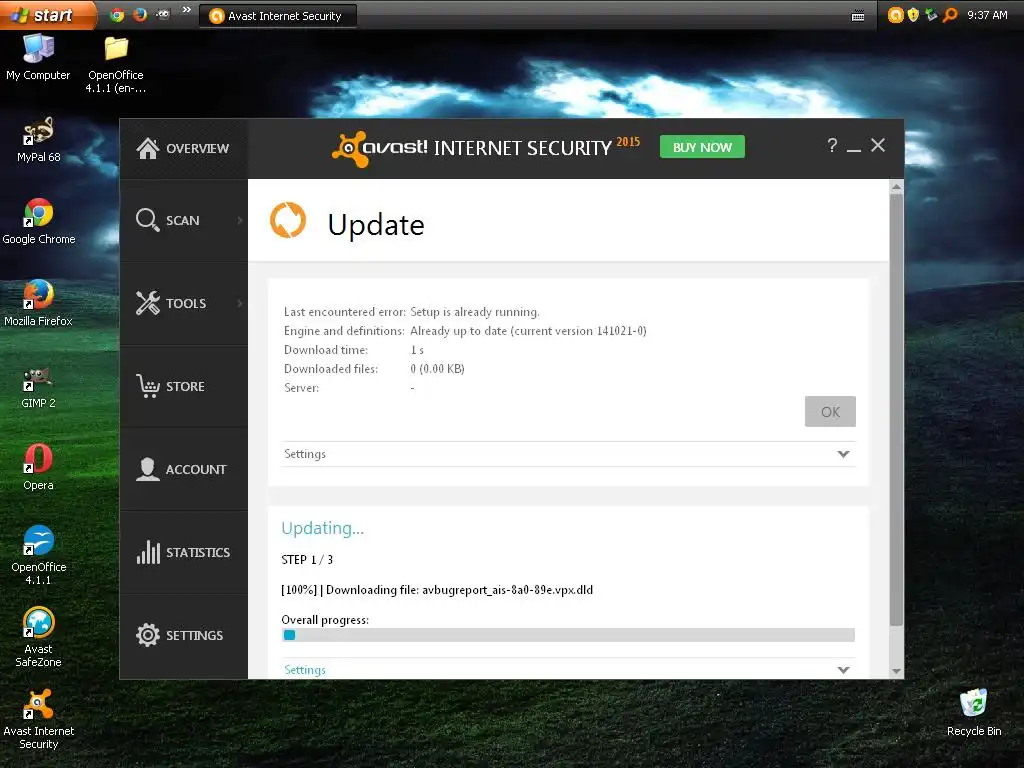Open the SETTINGS section in sidebar
This screenshot has height=768, width=1024.
point(184,635)
